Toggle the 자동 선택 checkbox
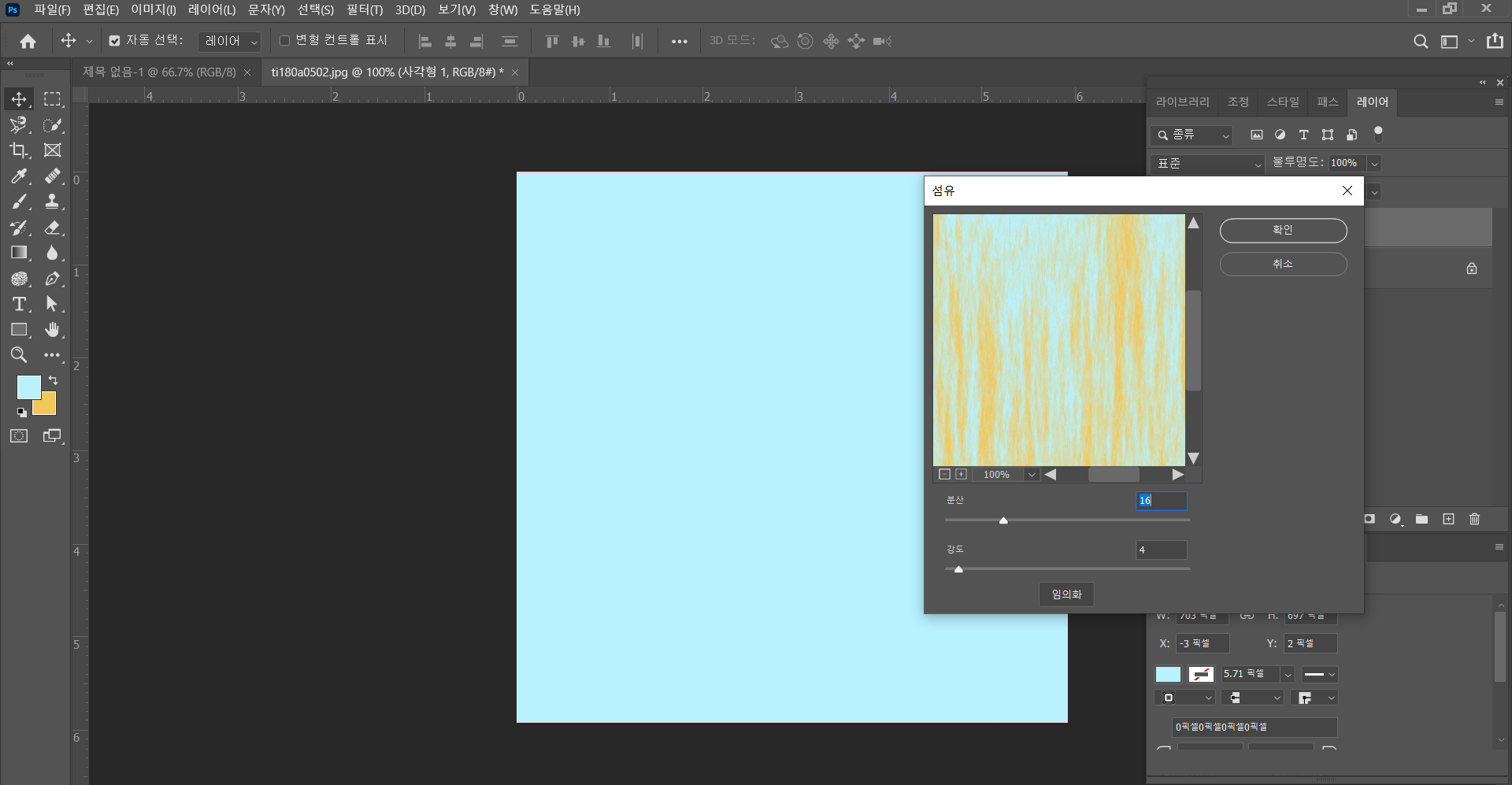 [x=115, y=41]
